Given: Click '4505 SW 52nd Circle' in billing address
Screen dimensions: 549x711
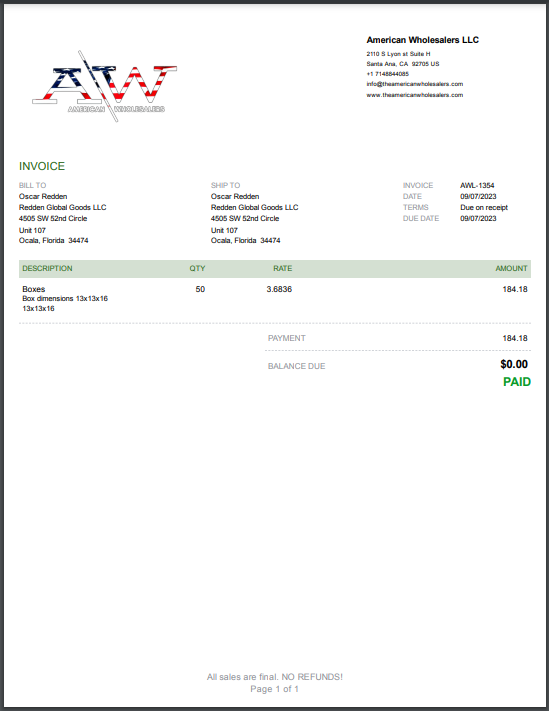Looking at the screenshot, I should (x=53, y=218).
